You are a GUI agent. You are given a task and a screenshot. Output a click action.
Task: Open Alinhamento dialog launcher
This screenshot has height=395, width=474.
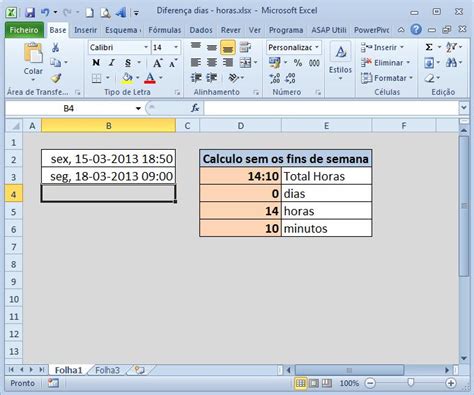coord(256,92)
